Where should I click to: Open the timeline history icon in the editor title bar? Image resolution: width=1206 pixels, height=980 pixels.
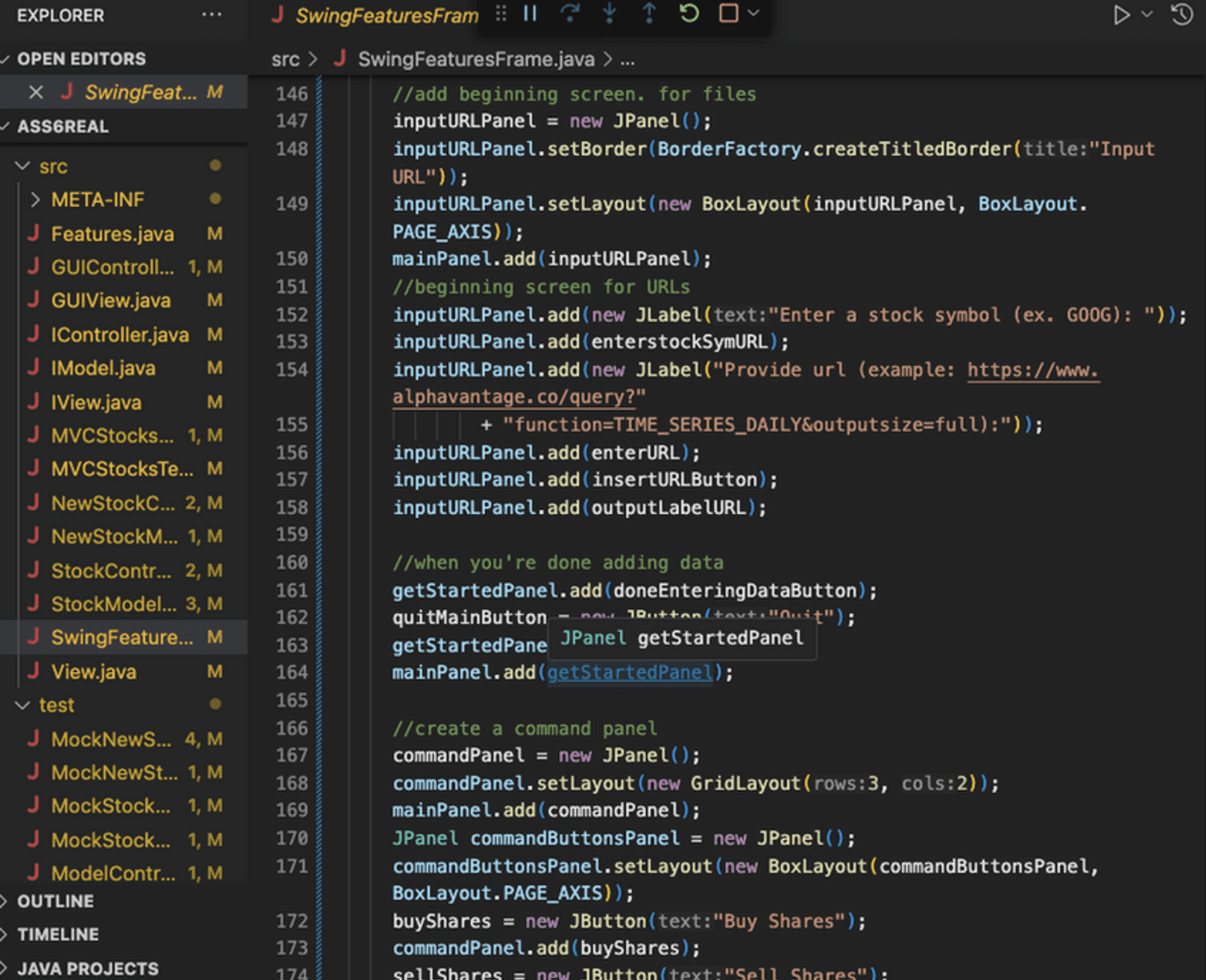[1182, 15]
